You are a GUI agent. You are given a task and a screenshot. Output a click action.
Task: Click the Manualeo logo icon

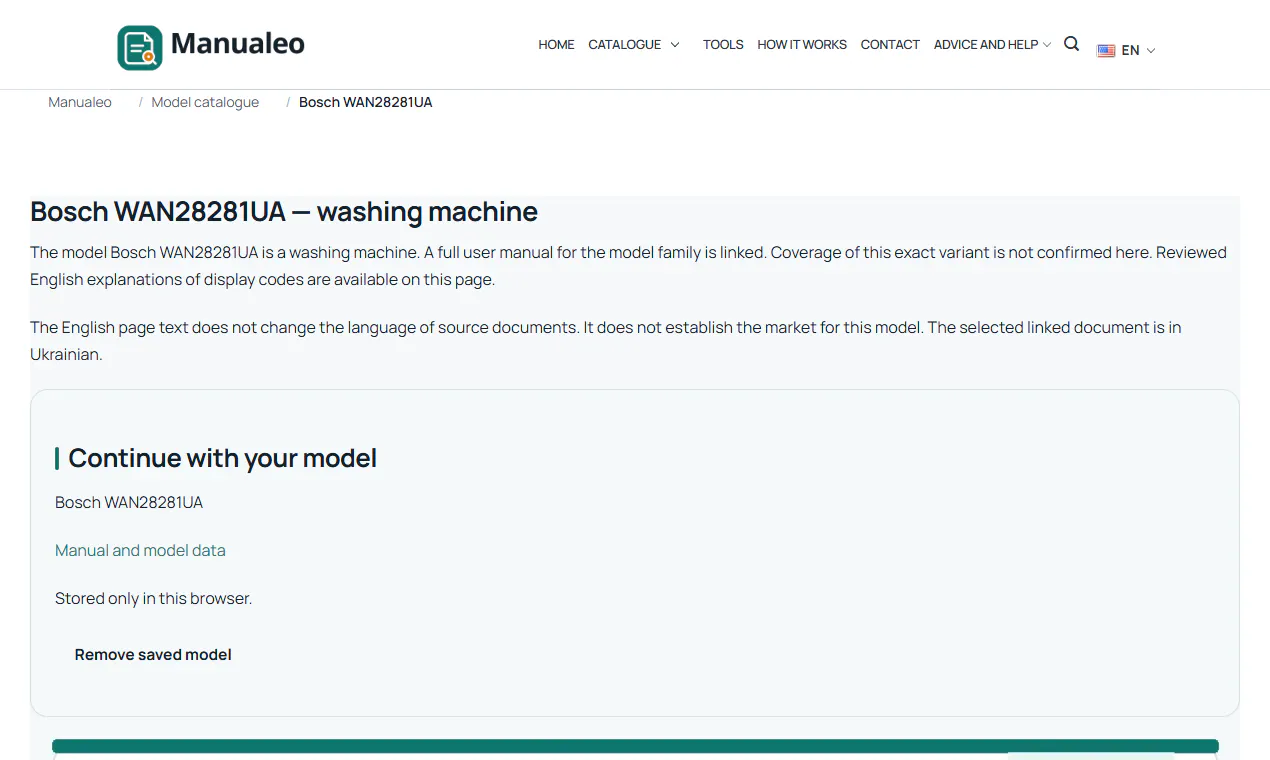coord(140,47)
